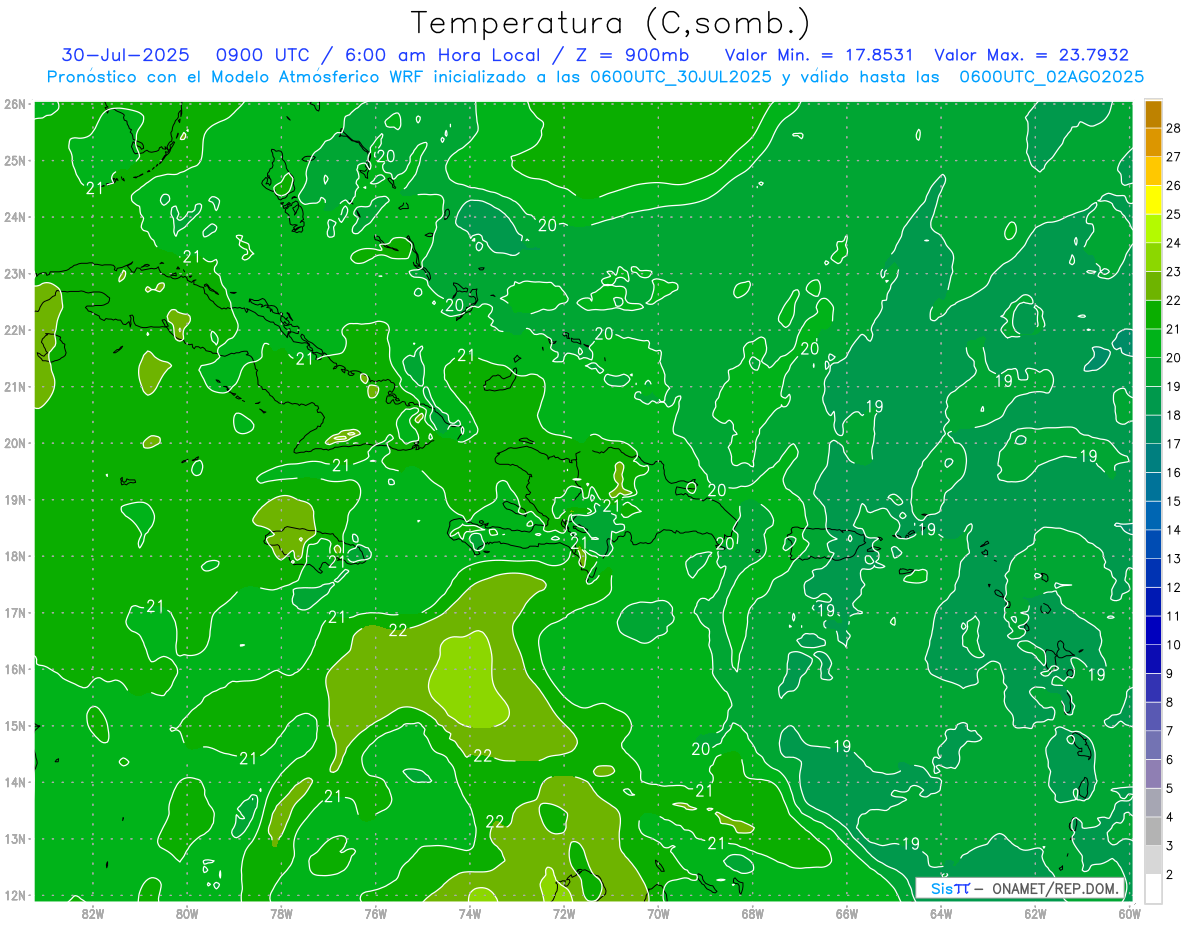1200x927 pixels.
Task: Click the "16N" latitude axis label
Action: (x=14, y=669)
